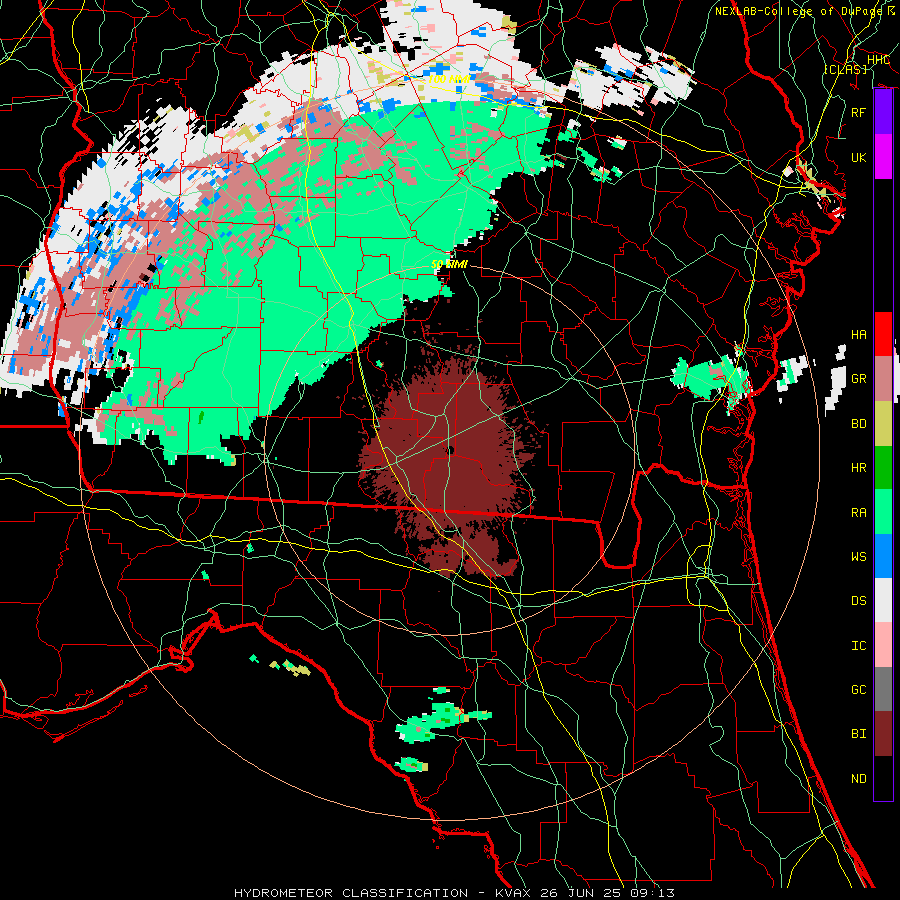
Task: Select the BD big drops swatch
Action: [883, 423]
